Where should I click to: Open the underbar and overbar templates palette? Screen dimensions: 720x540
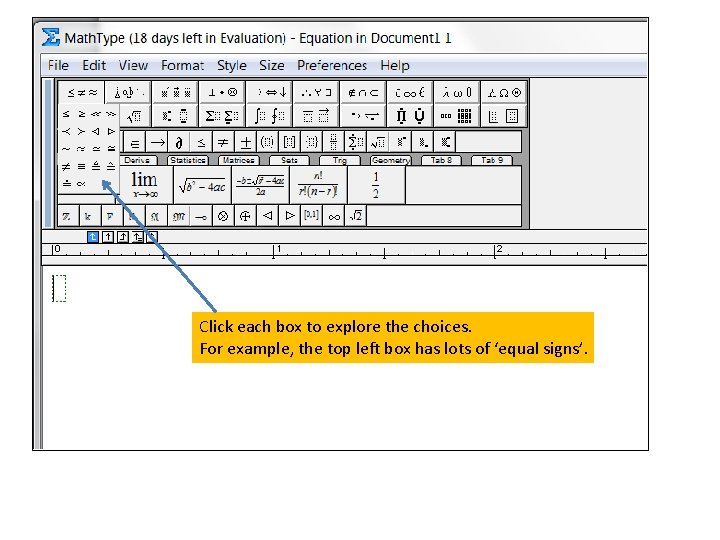pos(316,116)
